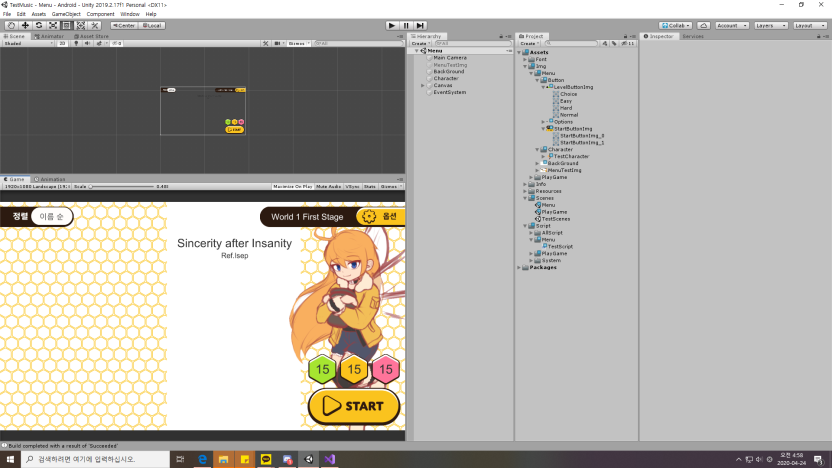
Task: Search by label in Project panel
Action: [x=614, y=44]
